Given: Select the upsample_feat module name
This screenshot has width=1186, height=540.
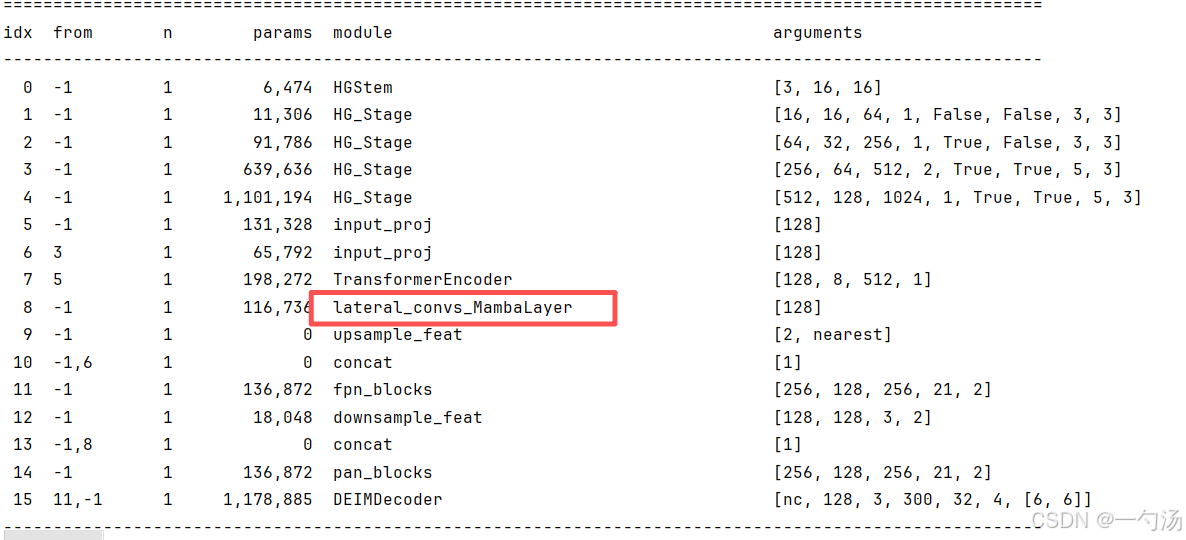Looking at the screenshot, I should 398,334.
